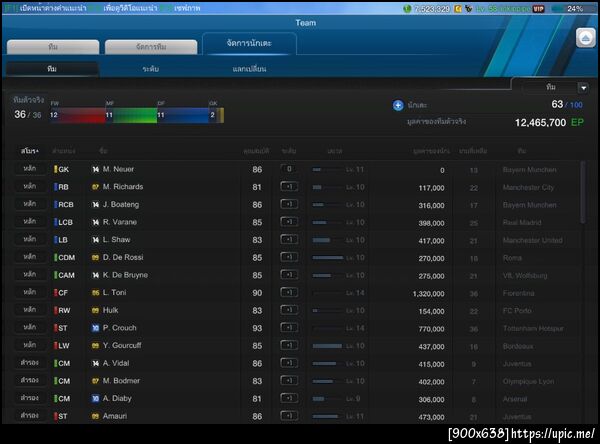600x444 pixels.
Task: Click the gold C cash icon
Action: [x=458, y=8]
